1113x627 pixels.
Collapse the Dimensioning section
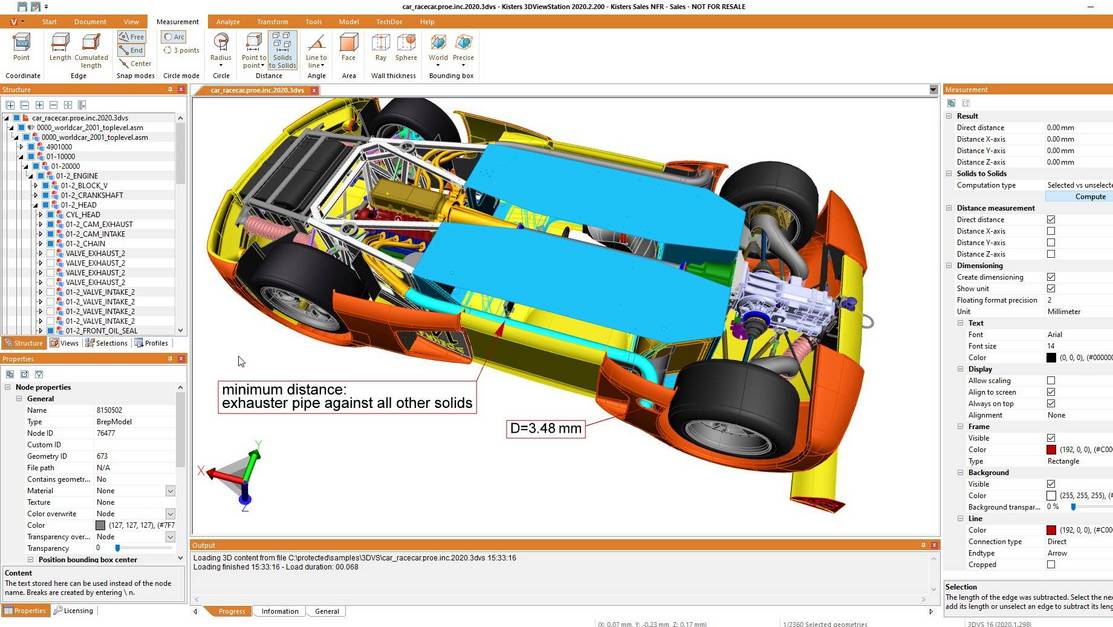[x=949, y=266]
